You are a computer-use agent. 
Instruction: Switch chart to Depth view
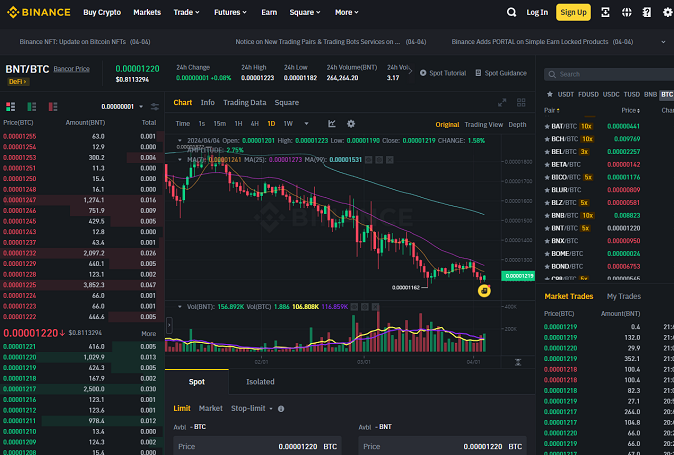[x=517, y=125]
